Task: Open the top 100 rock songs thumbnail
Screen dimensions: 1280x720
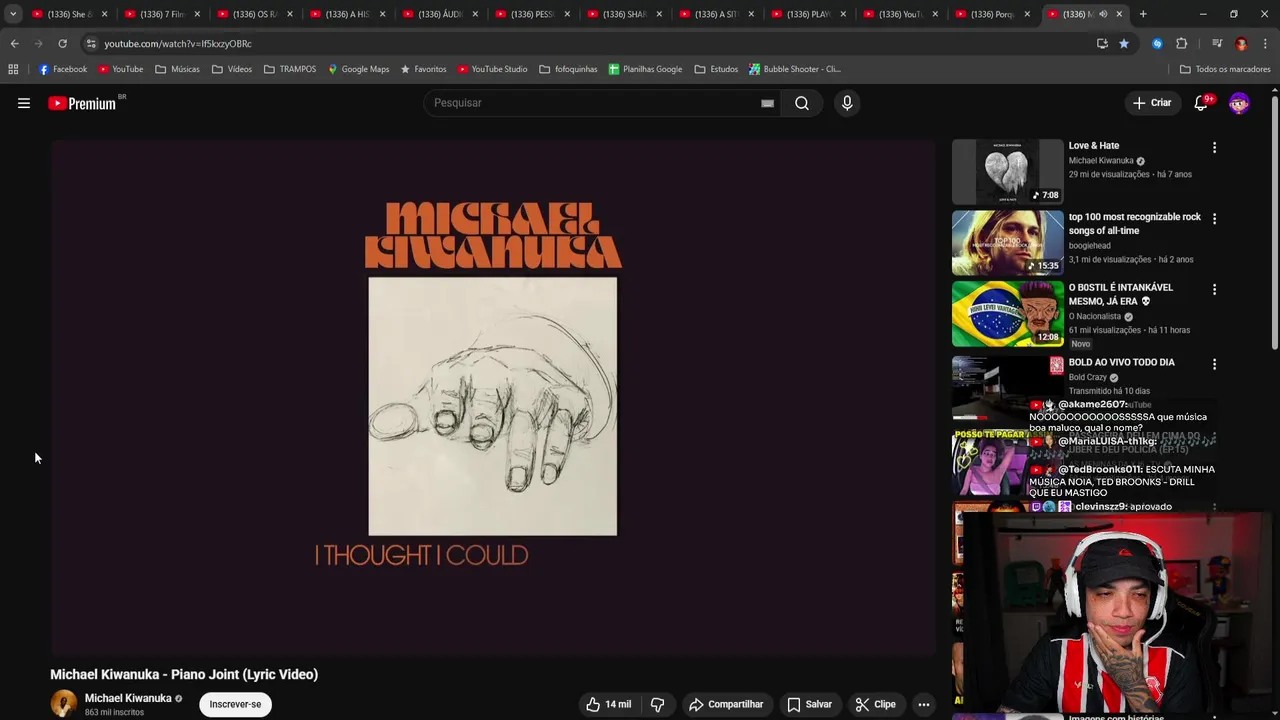Action: [1007, 242]
